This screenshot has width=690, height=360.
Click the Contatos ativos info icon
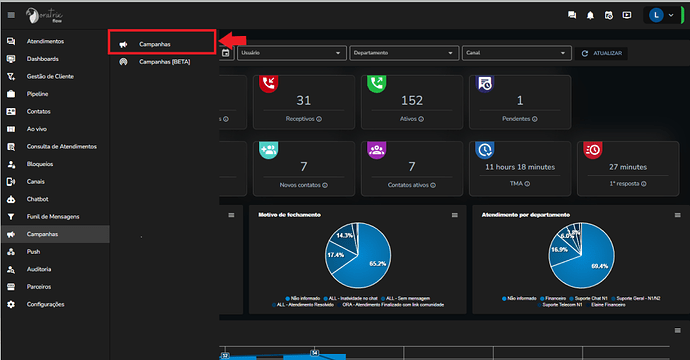433,185
